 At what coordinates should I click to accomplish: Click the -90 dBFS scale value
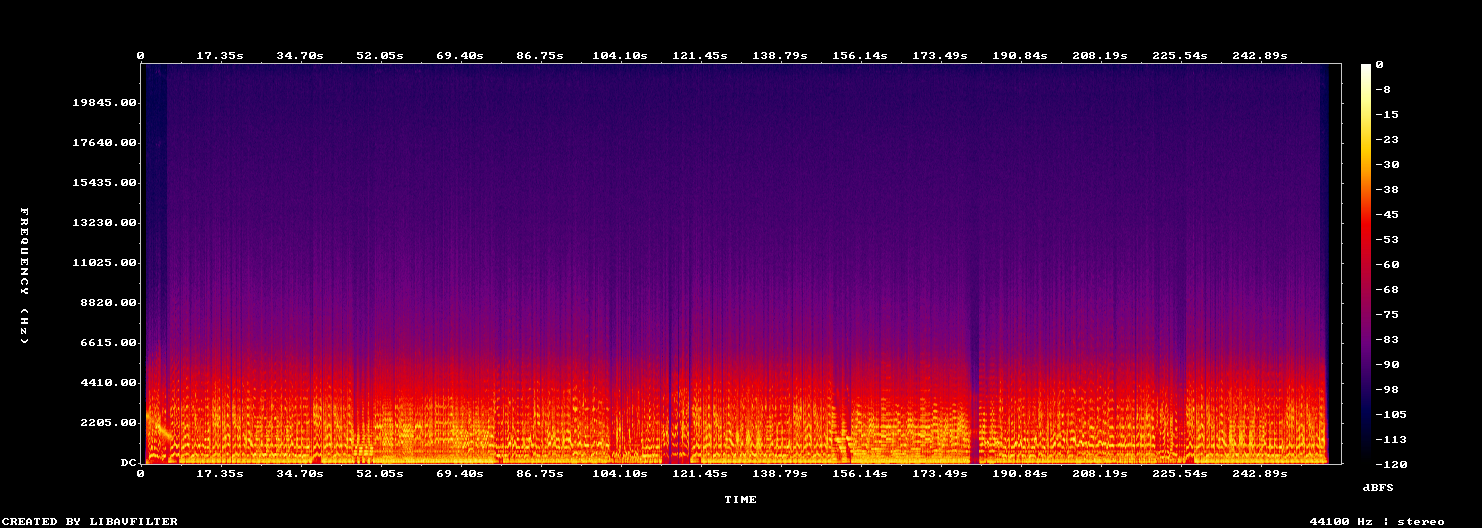pos(1387,365)
